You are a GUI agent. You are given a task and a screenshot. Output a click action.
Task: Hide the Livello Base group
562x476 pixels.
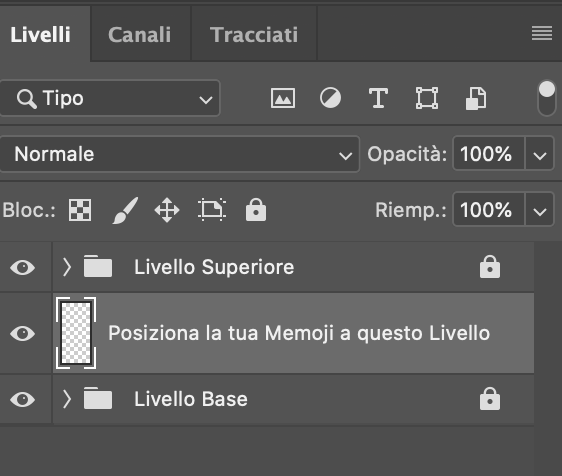point(23,399)
